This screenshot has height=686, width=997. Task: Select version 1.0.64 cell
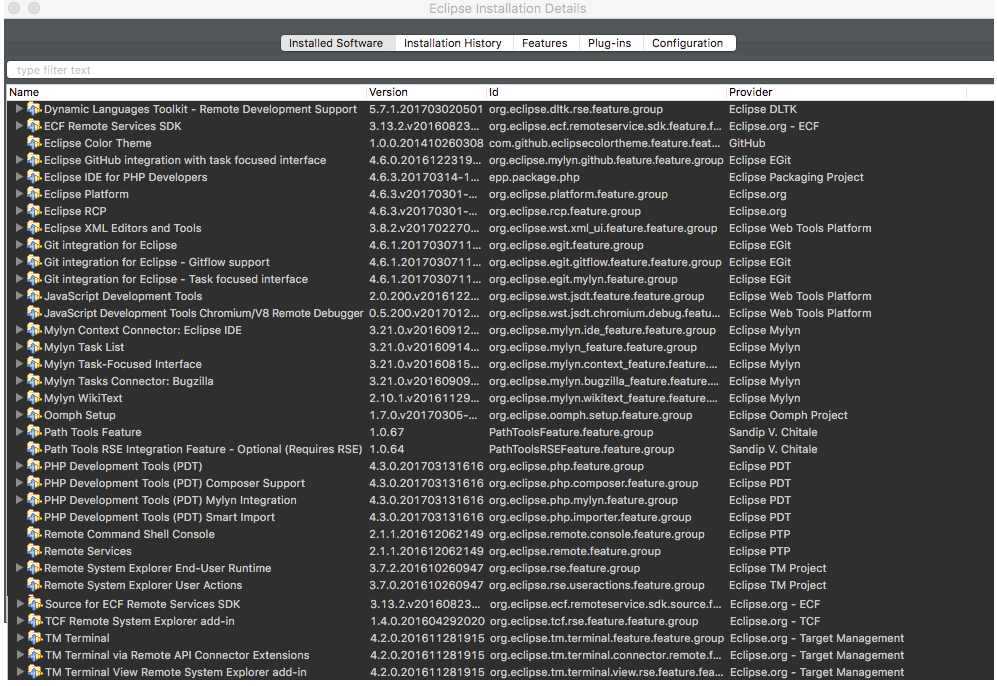[x=387, y=449]
